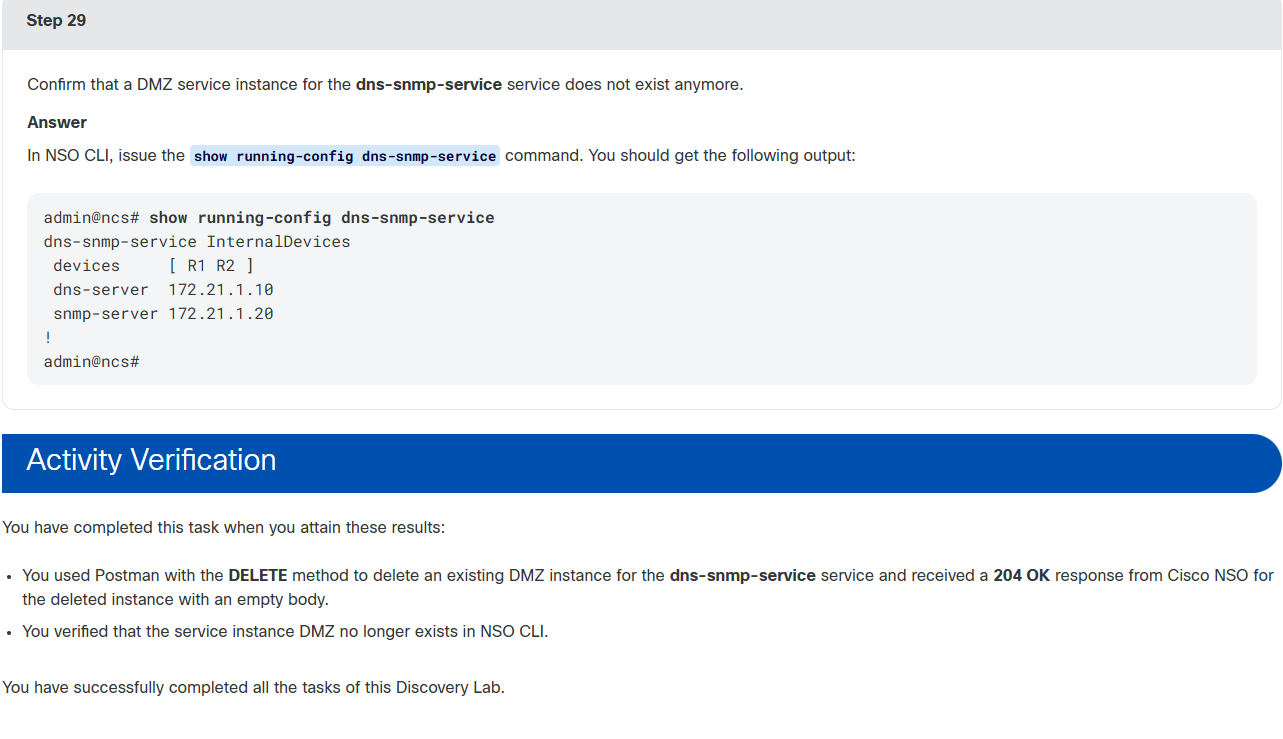Click the admin@ncs# show running-config code line
This screenshot has width=1283, height=739.
pos(269,217)
